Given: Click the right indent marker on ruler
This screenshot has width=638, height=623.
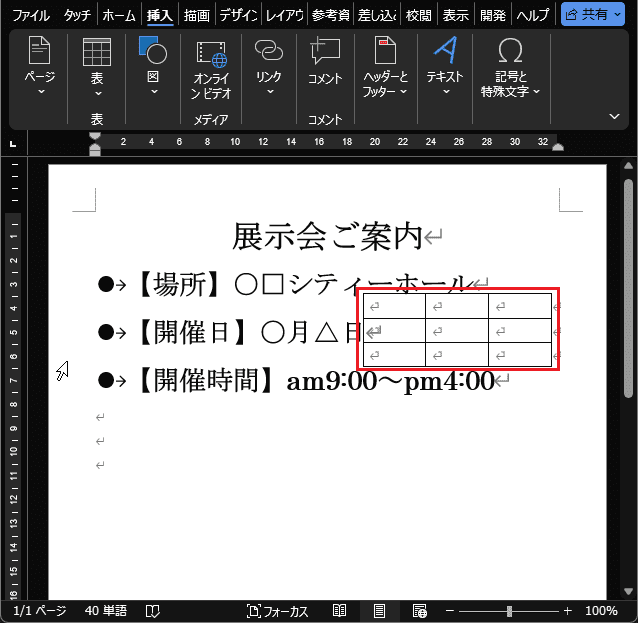Looking at the screenshot, I should [x=558, y=147].
